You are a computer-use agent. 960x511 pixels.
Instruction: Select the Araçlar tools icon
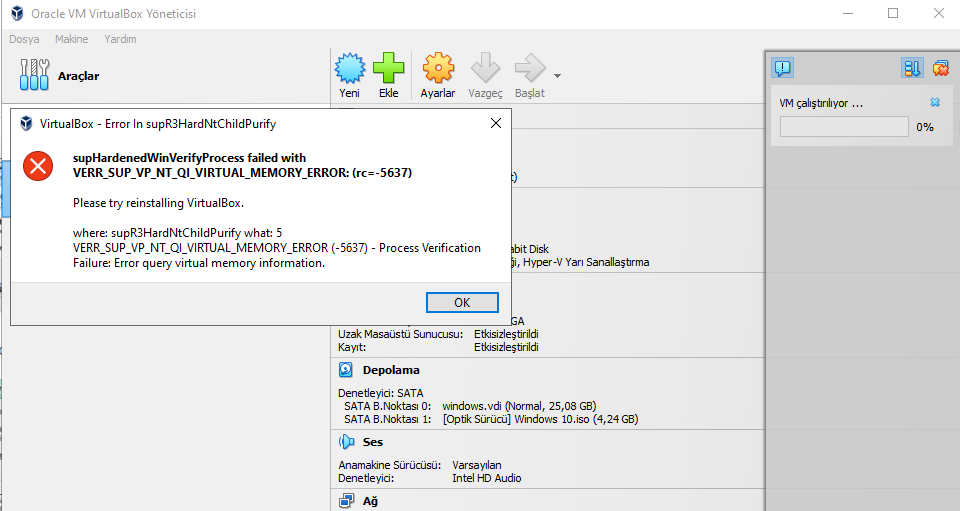coord(34,75)
